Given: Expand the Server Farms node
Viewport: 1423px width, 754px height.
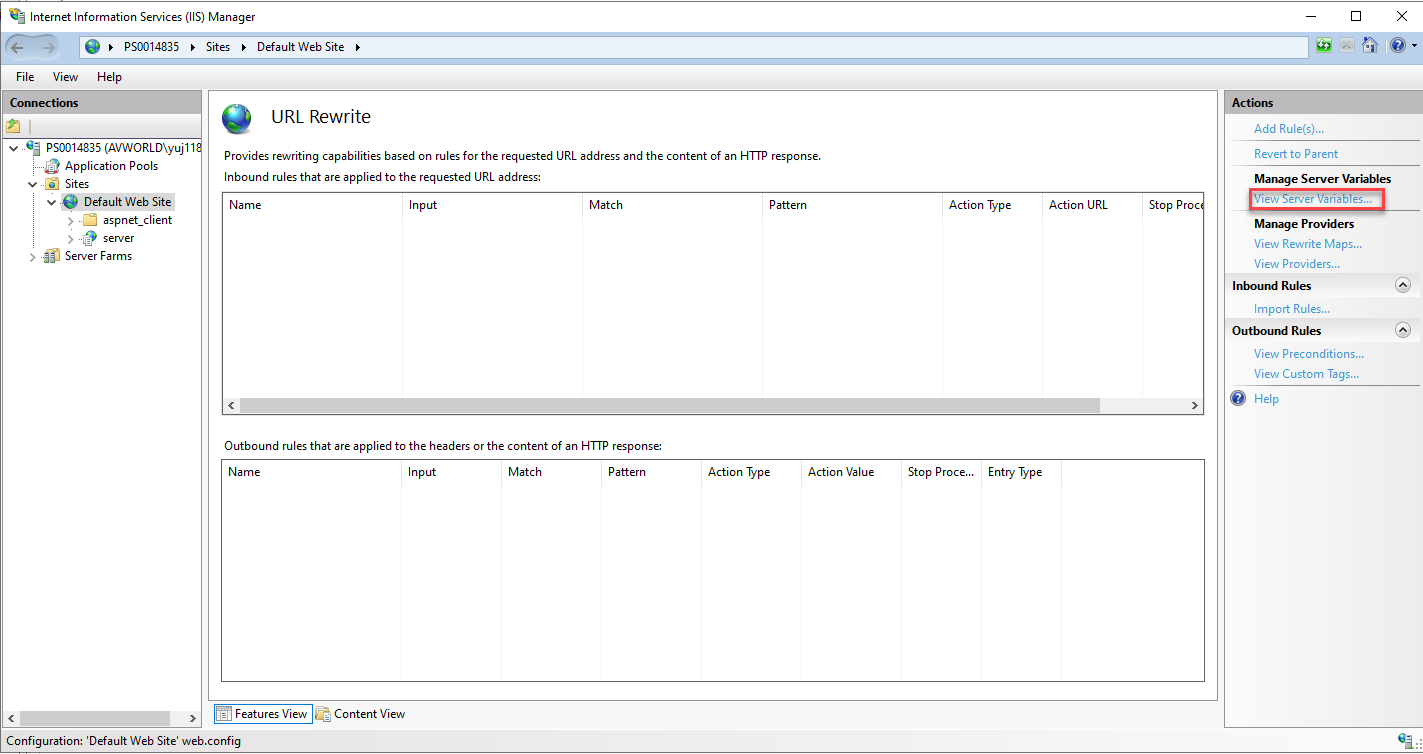Looking at the screenshot, I should [x=33, y=257].
